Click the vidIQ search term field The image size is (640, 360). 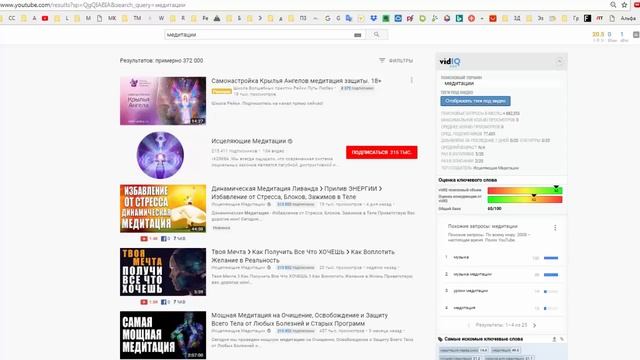[500, 83]
